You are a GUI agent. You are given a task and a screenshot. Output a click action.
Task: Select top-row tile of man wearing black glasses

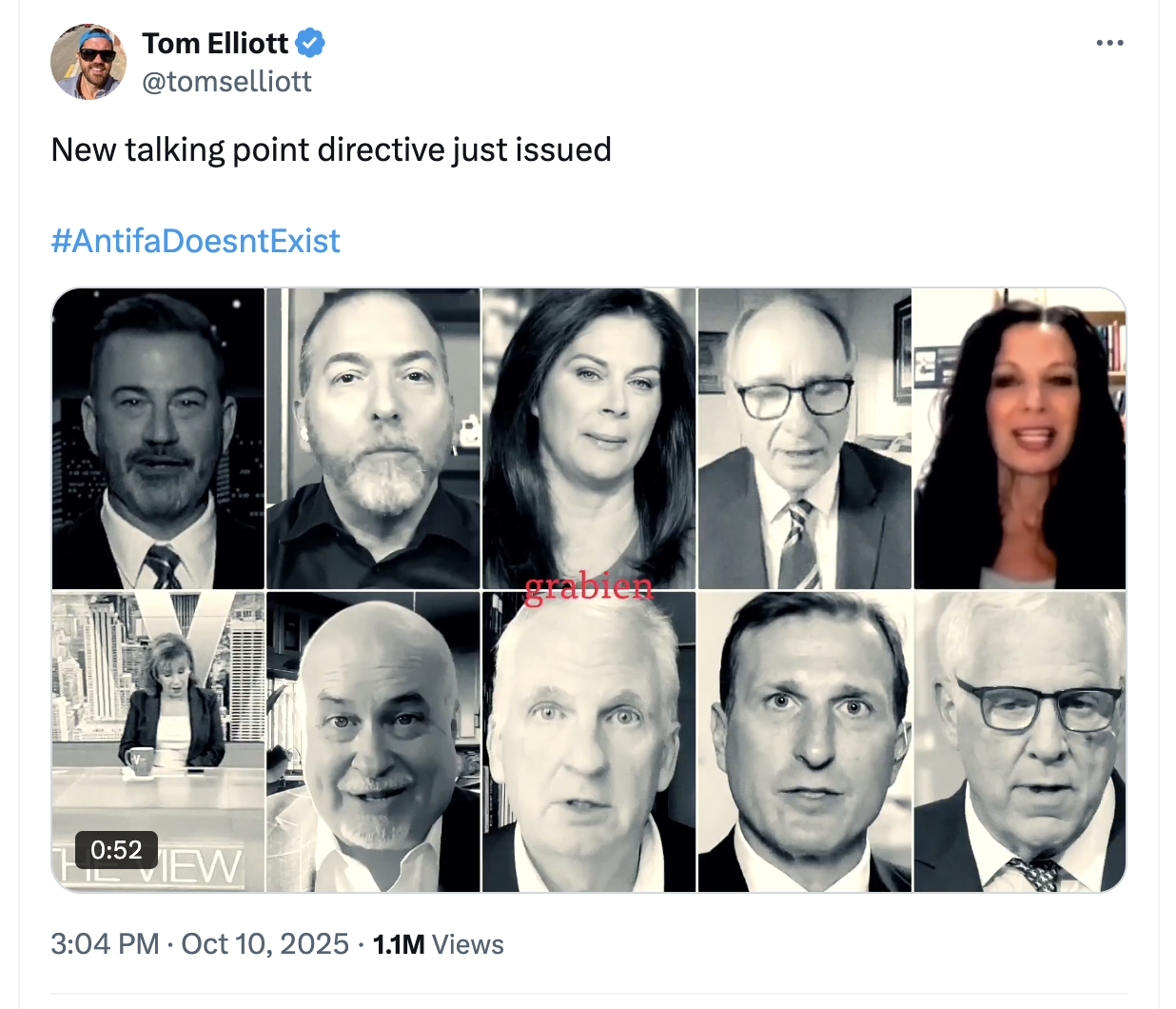(805, 438)
